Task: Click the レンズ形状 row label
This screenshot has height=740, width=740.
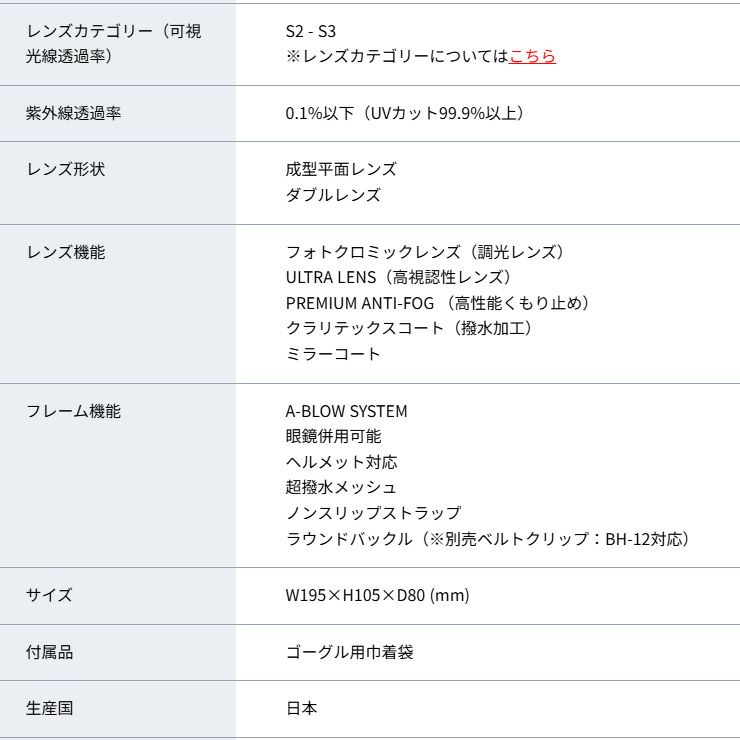Action: (x=65, y=169)
